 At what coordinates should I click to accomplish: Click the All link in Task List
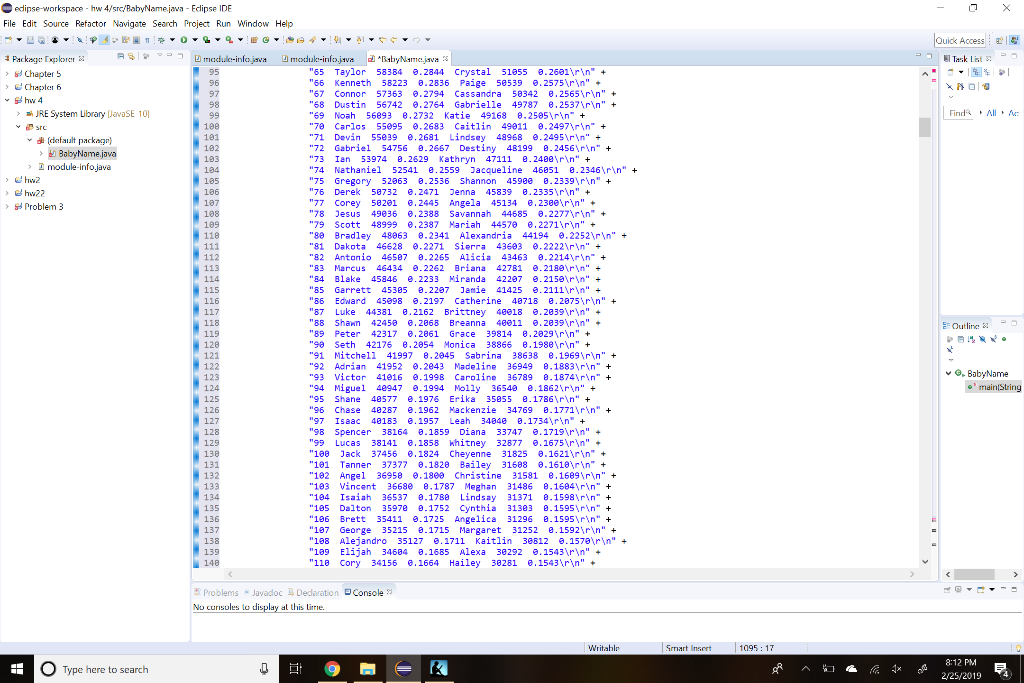pos(991,113)
